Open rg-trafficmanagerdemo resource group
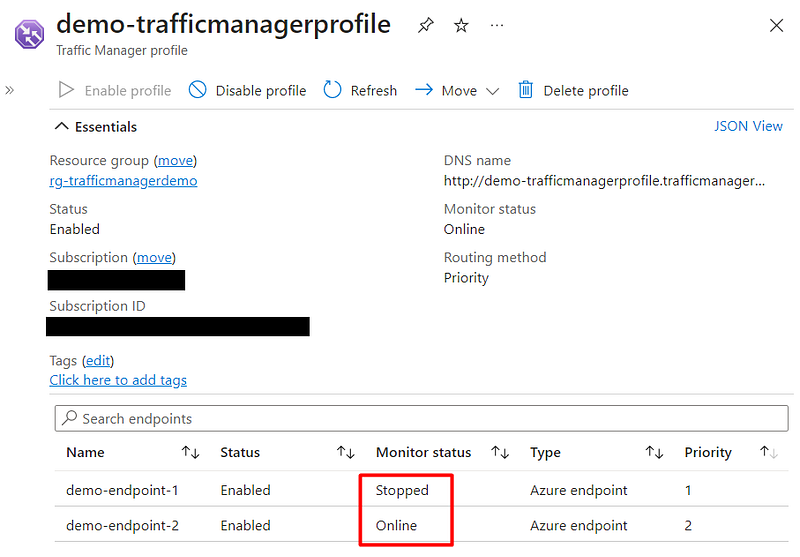Screen dimensions: 800x557 123,181
